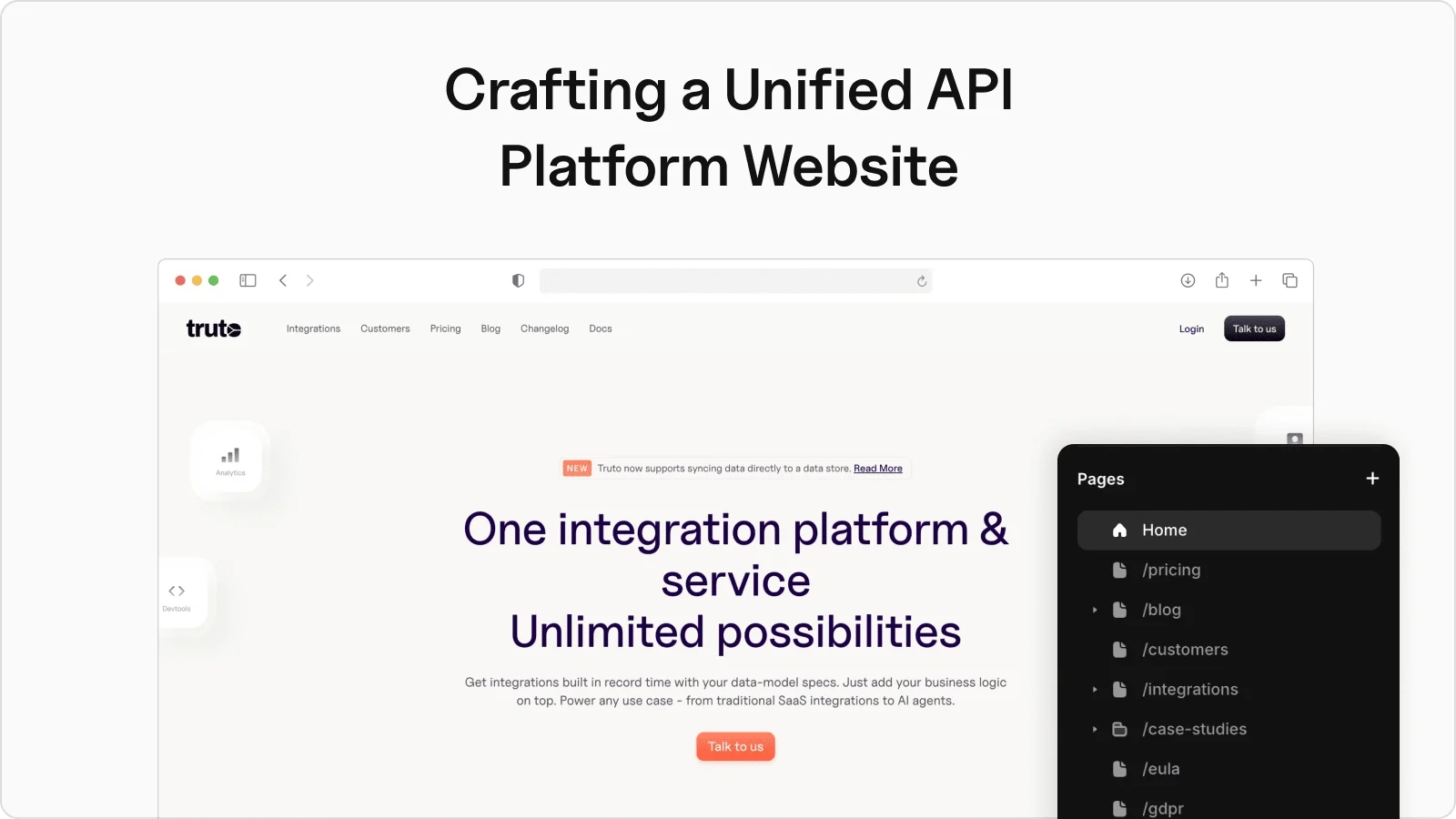Click the browser address bar
Screen dimensions: 1456x819
pyautogui.click(x=735, y=280)
